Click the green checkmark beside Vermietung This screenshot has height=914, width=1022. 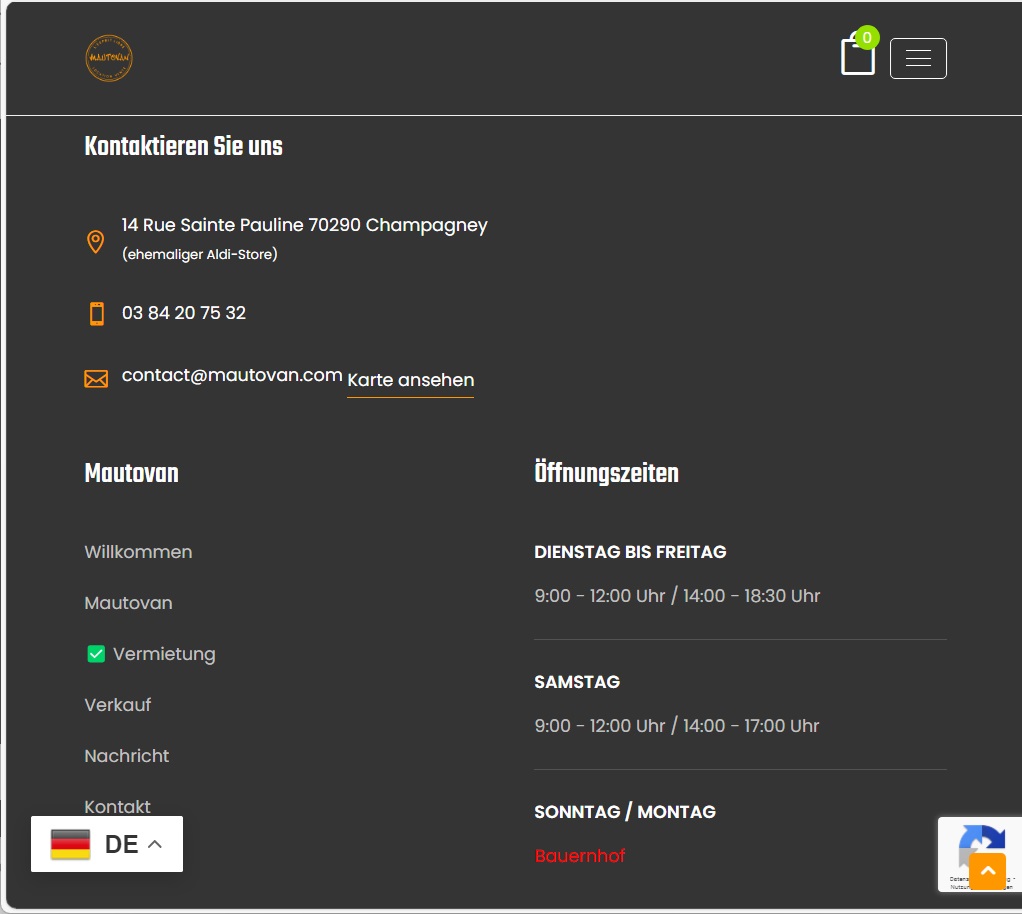(96, 654)
